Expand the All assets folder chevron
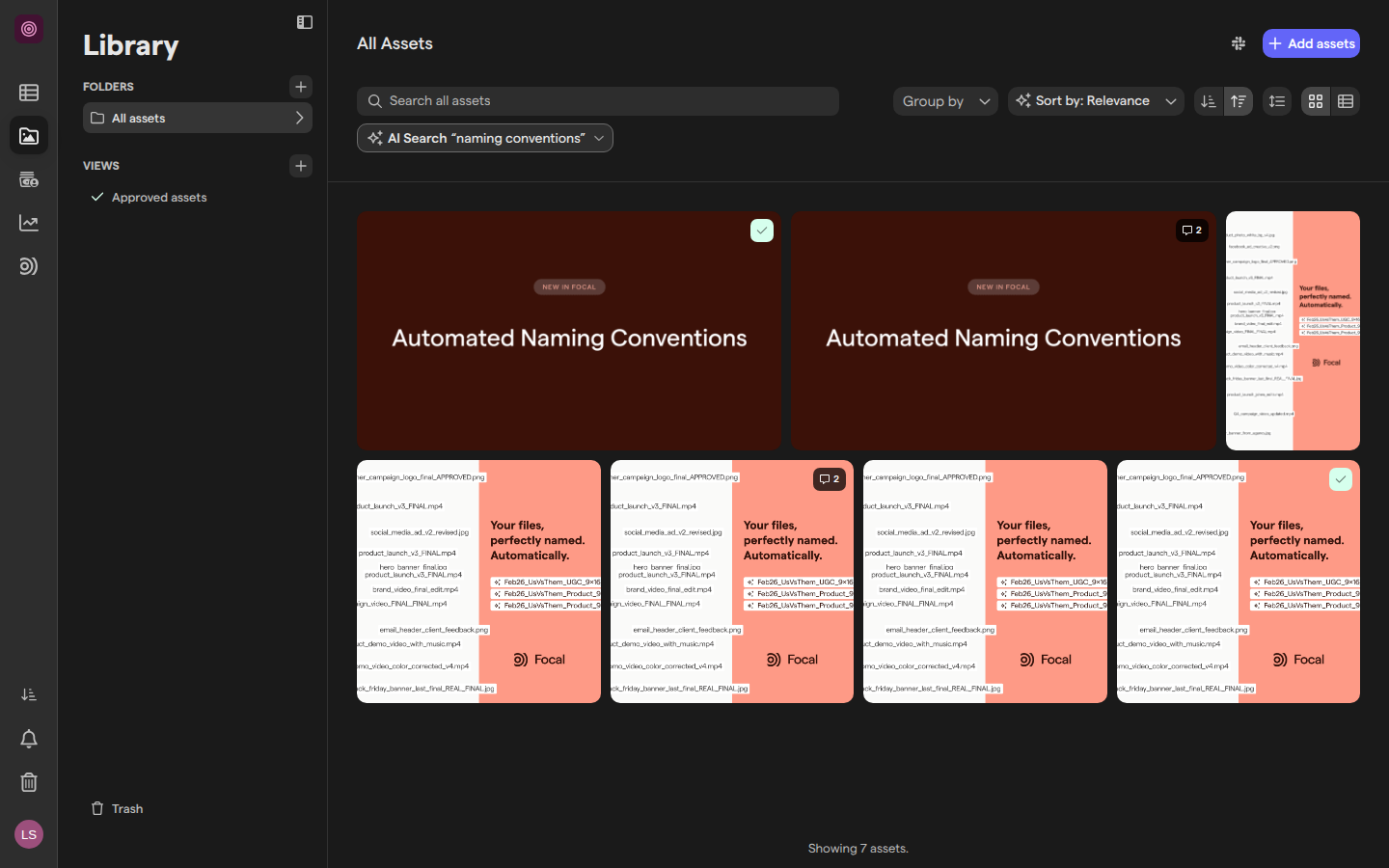 click(x=299, y=118)
